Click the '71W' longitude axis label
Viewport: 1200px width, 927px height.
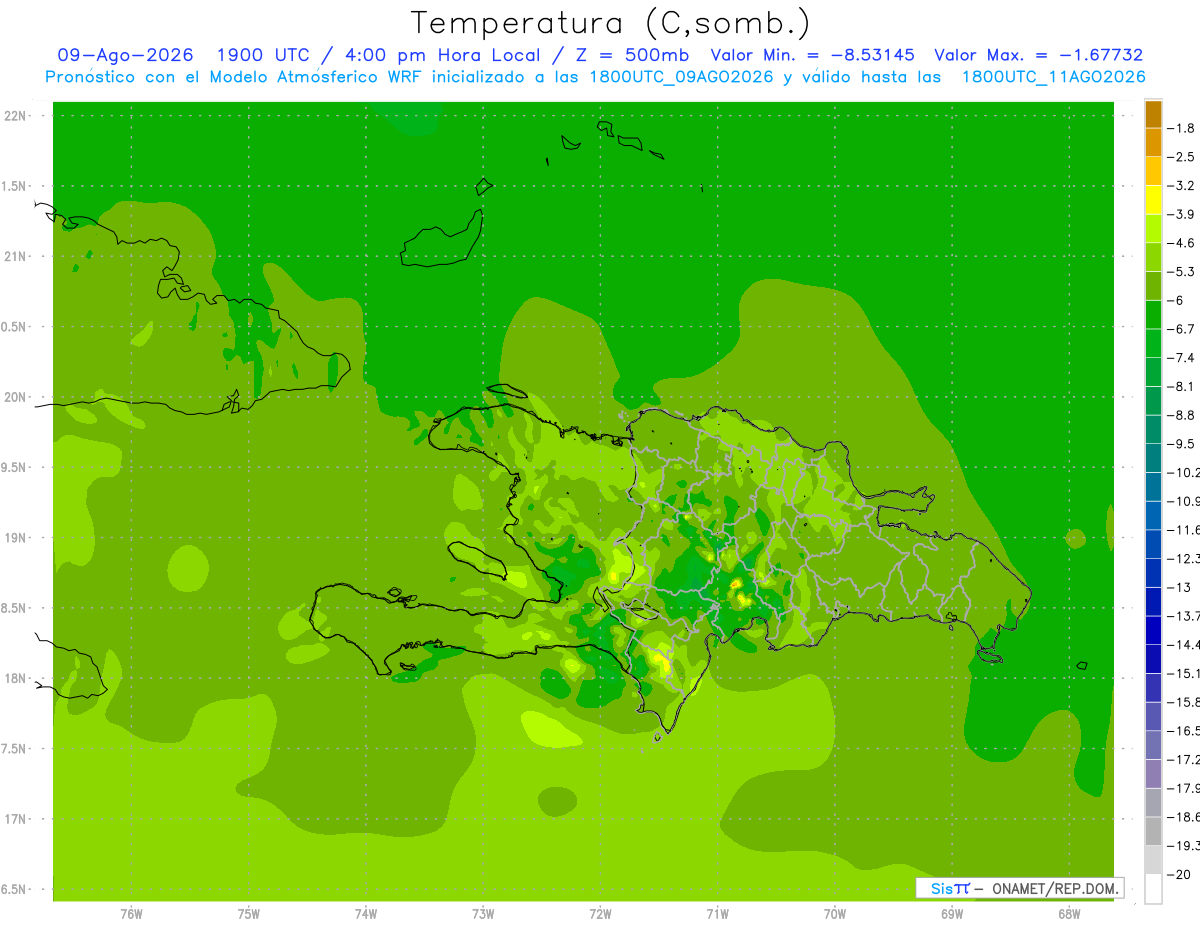pos(717,914)
